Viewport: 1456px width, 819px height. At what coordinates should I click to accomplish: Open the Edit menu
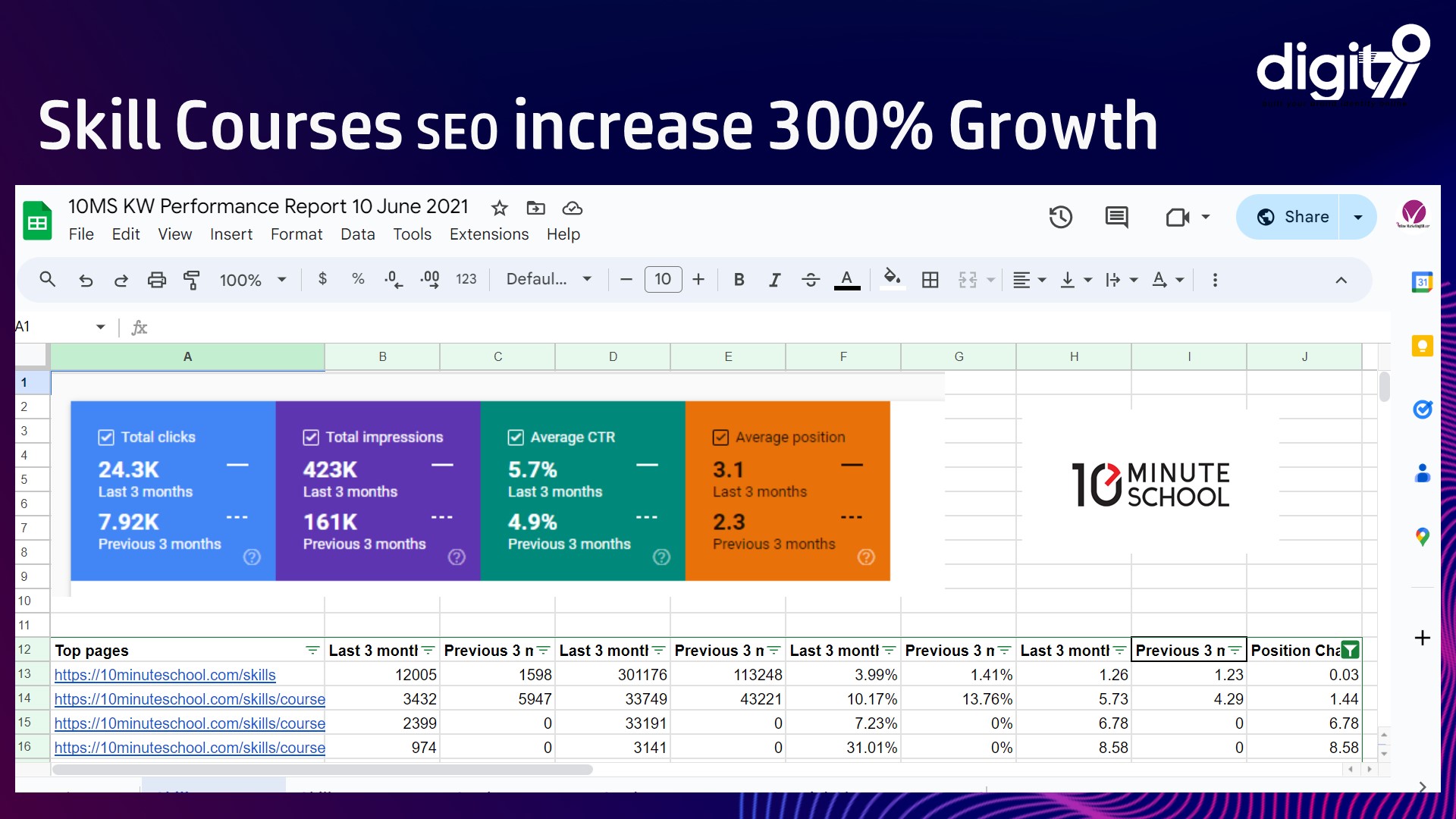coord(126,234)
